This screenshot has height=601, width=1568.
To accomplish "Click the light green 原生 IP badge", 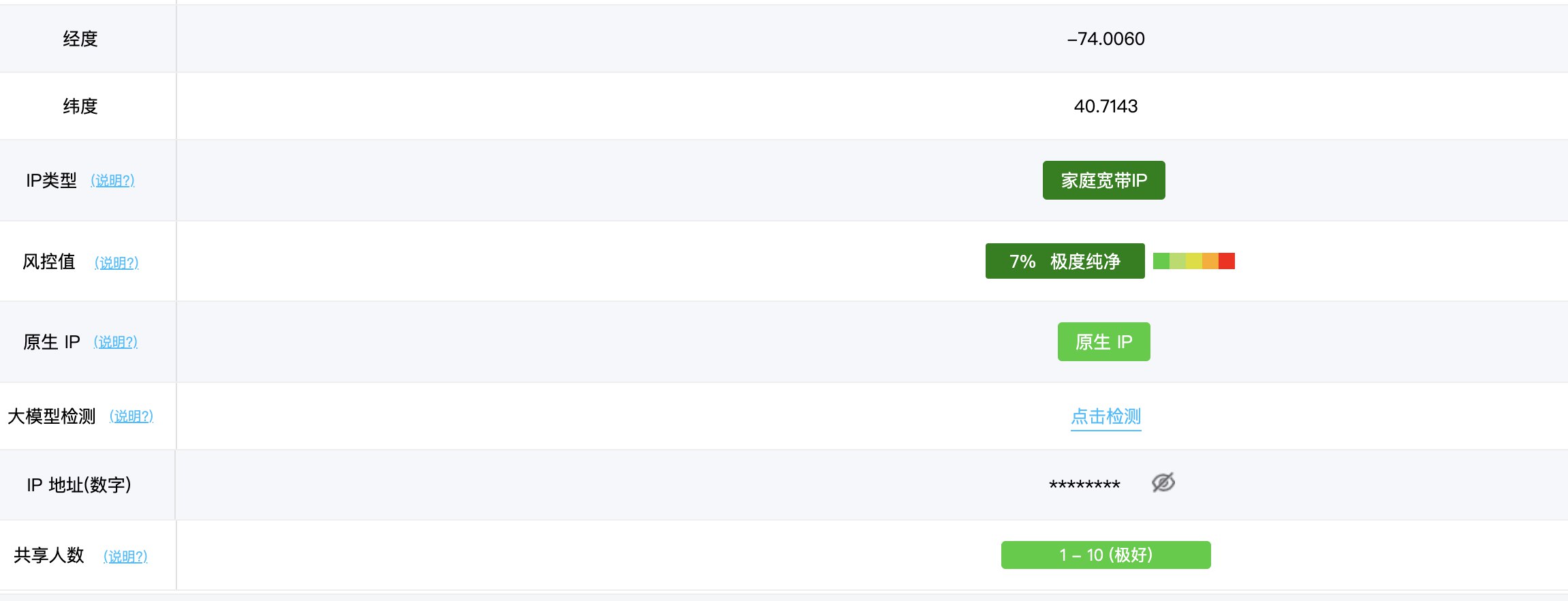I will coord(1103,342).
